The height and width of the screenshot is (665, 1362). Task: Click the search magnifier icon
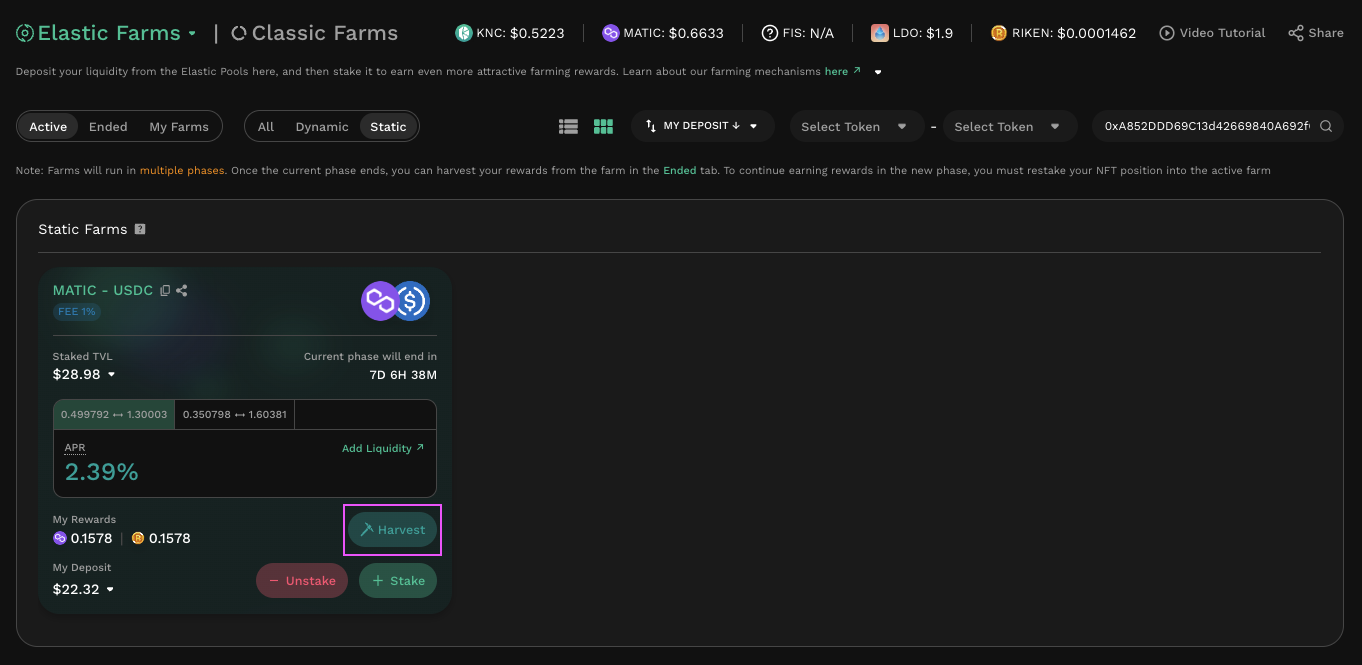pyautogui.click(x=1326, y=126)
